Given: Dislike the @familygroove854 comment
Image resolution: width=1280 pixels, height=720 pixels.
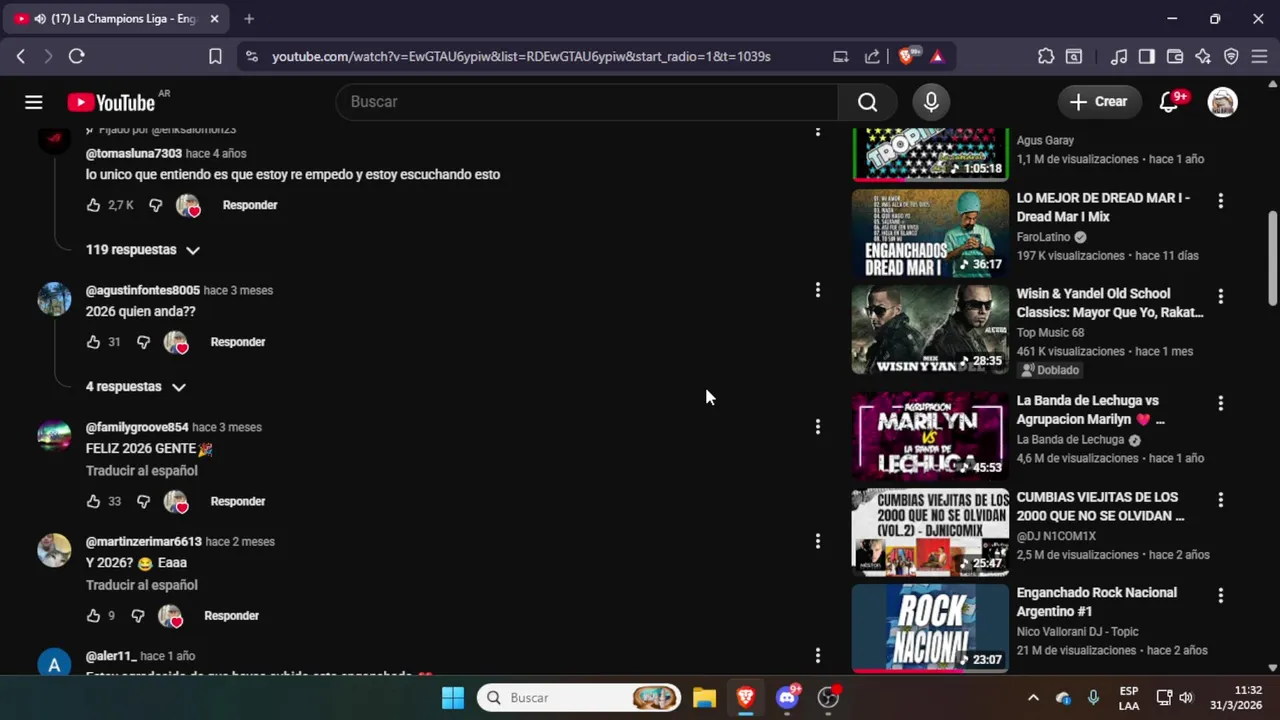Looking at the screenshot, I should point(143,501).
